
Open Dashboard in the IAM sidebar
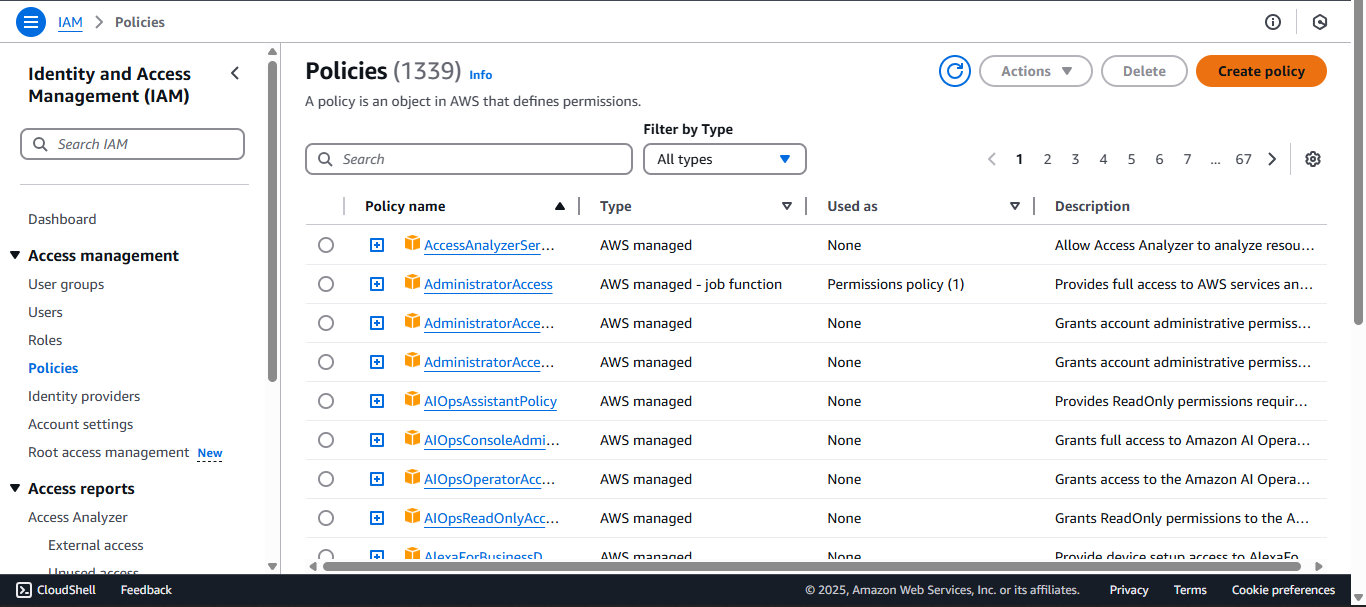(x=62, y=219)
